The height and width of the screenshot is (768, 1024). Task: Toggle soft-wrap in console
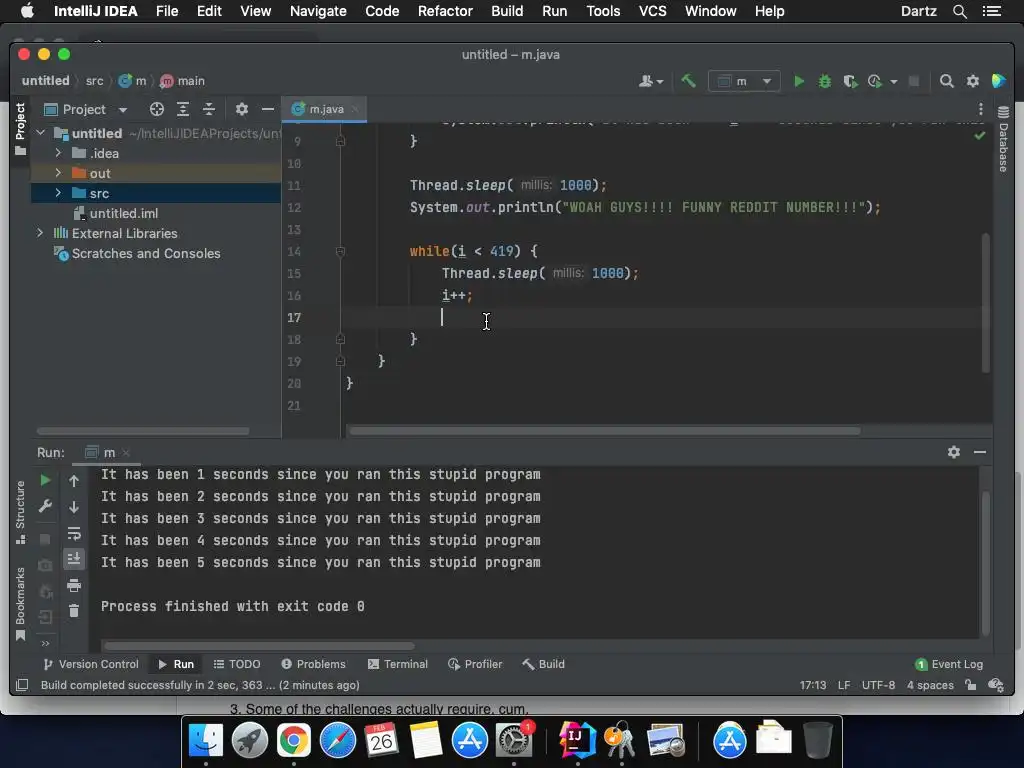tap(74, 534)
